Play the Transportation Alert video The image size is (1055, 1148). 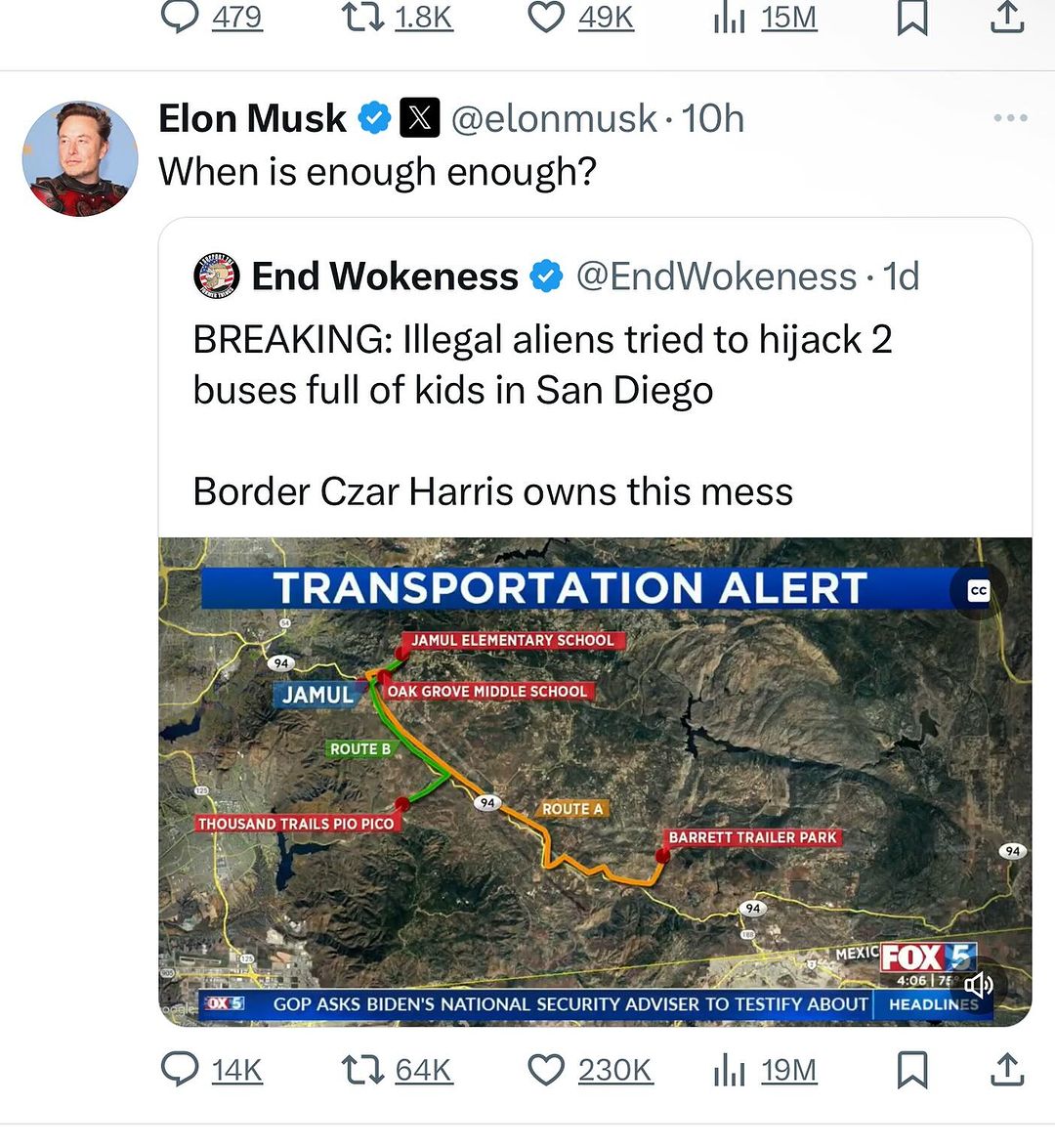click(594, 782)
